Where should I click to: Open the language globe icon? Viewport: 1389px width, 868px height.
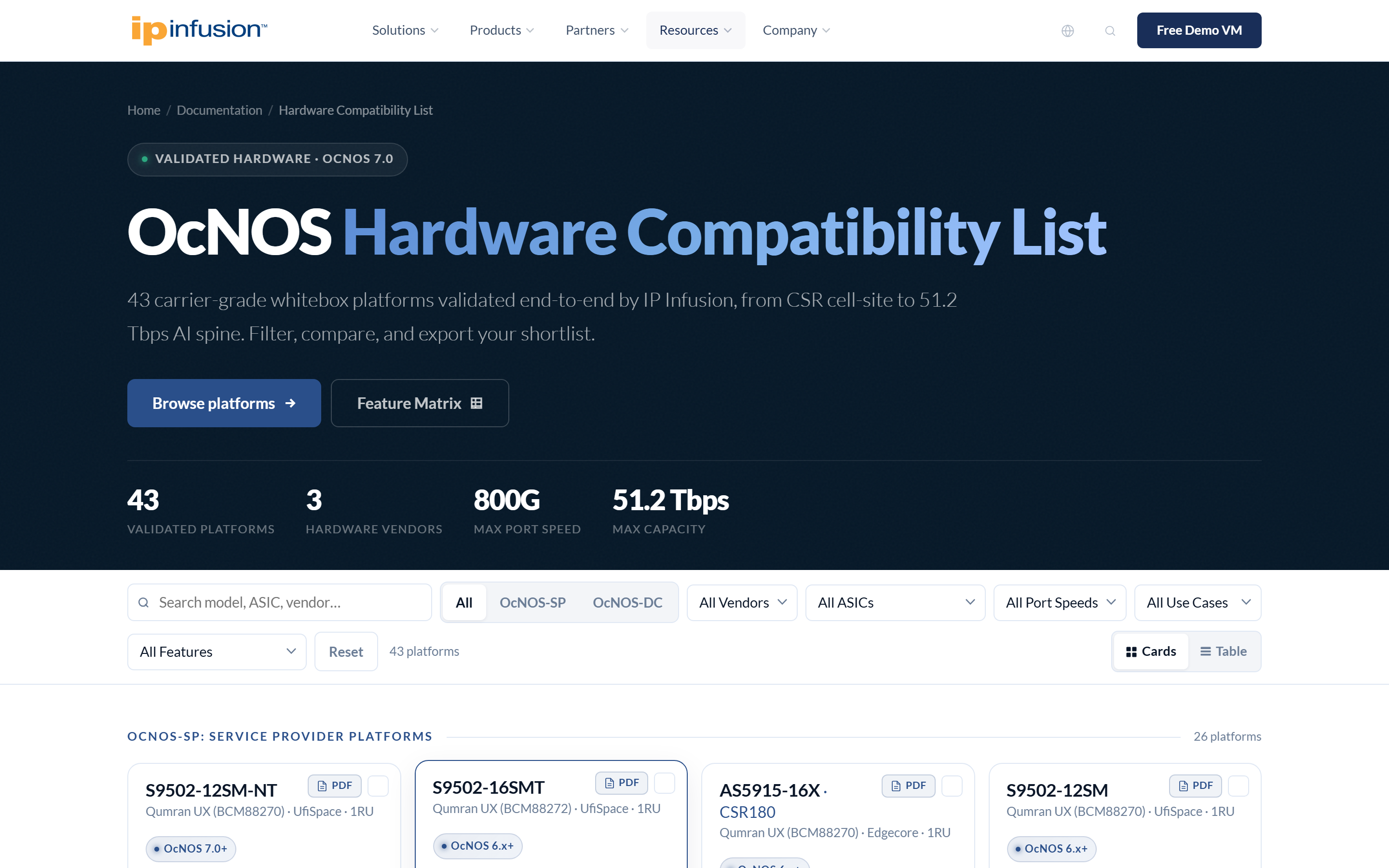coord(1068,30)
